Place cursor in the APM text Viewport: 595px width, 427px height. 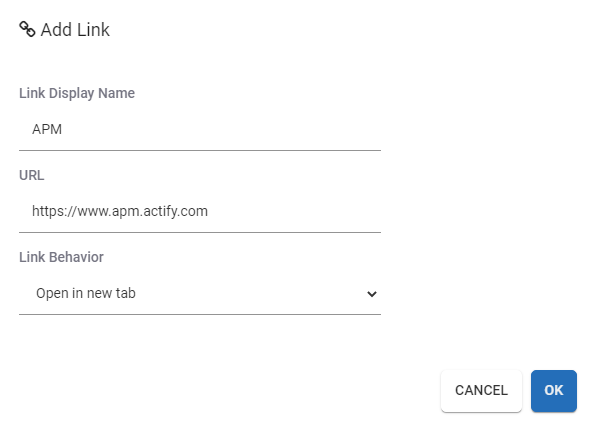pos(47,129)
